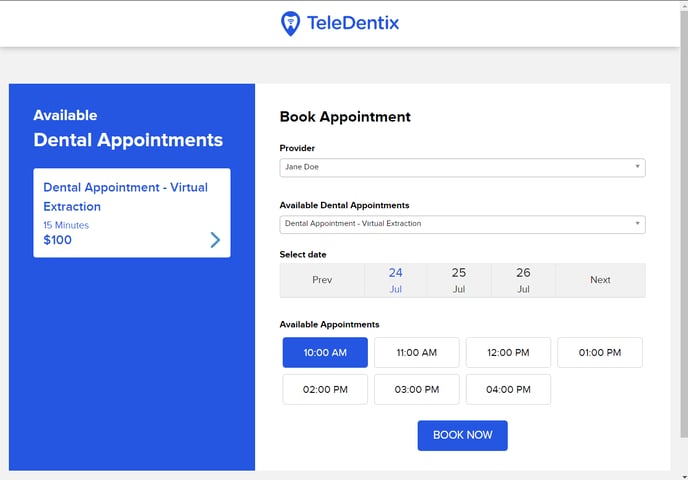Pick the 01:00 PM appointment slot
Viewport: 688px width, 480px height.
click(x=600, y=352)
